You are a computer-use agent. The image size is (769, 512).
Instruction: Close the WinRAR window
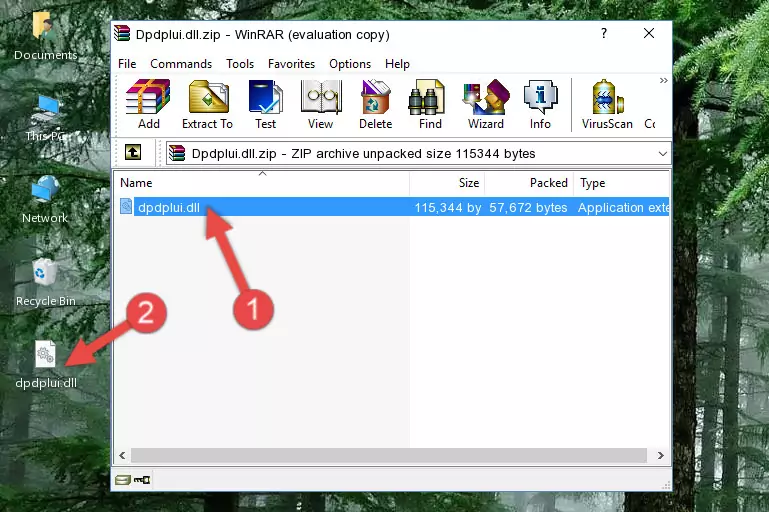[649, 33]
